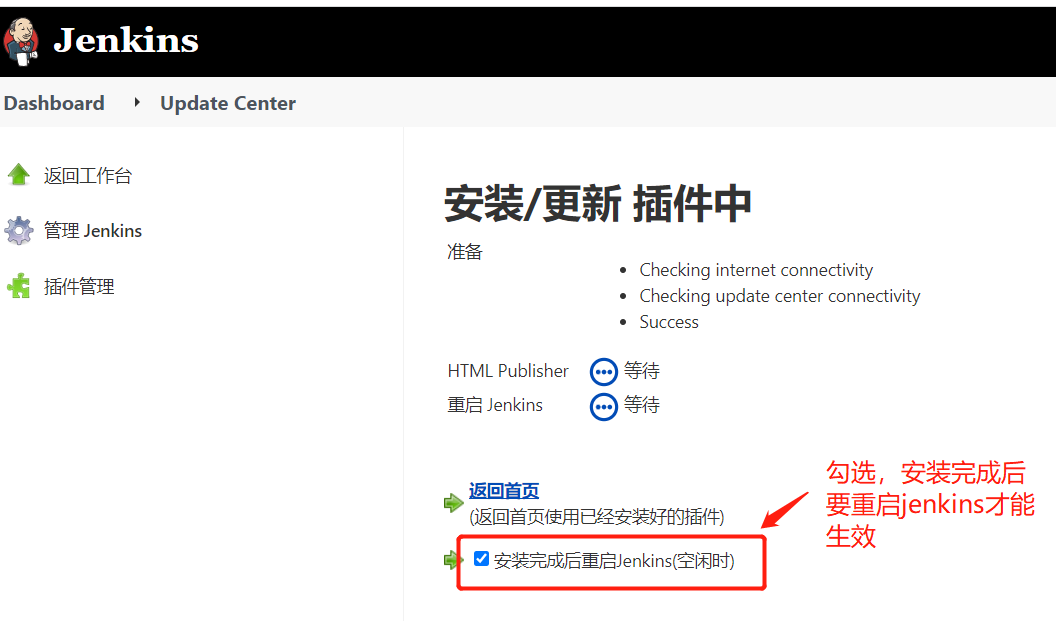Open the Update Center breadcrumb
The width and height of the screenshot is (1056, 621).
click(x=228, y=103)
